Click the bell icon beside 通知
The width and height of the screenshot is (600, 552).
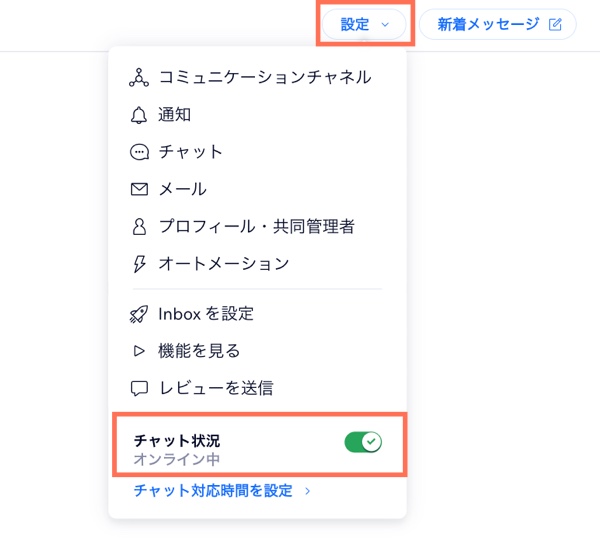pos(139,115)
